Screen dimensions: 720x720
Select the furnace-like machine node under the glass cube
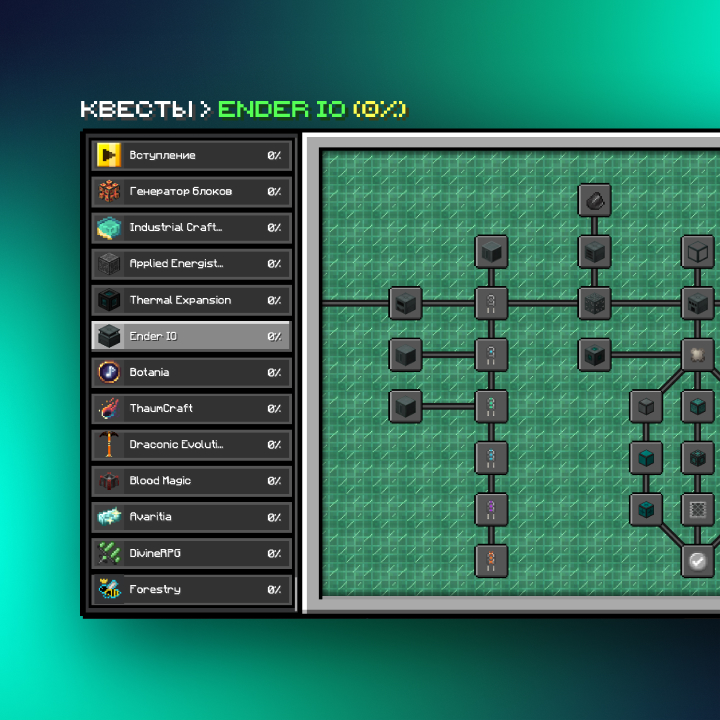pos(698,303)
